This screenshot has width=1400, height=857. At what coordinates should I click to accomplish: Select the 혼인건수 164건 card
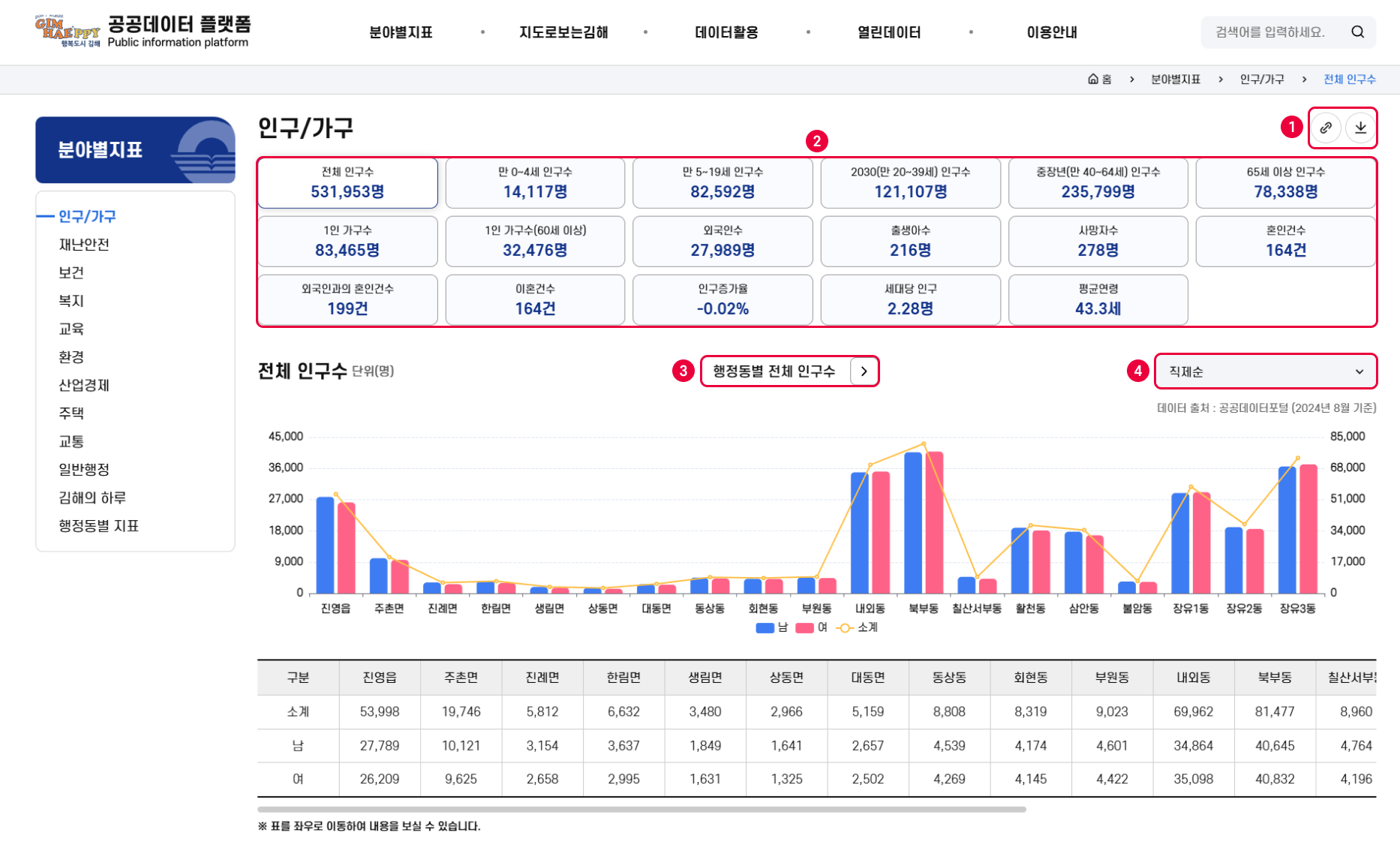(x=1285, y=241)
